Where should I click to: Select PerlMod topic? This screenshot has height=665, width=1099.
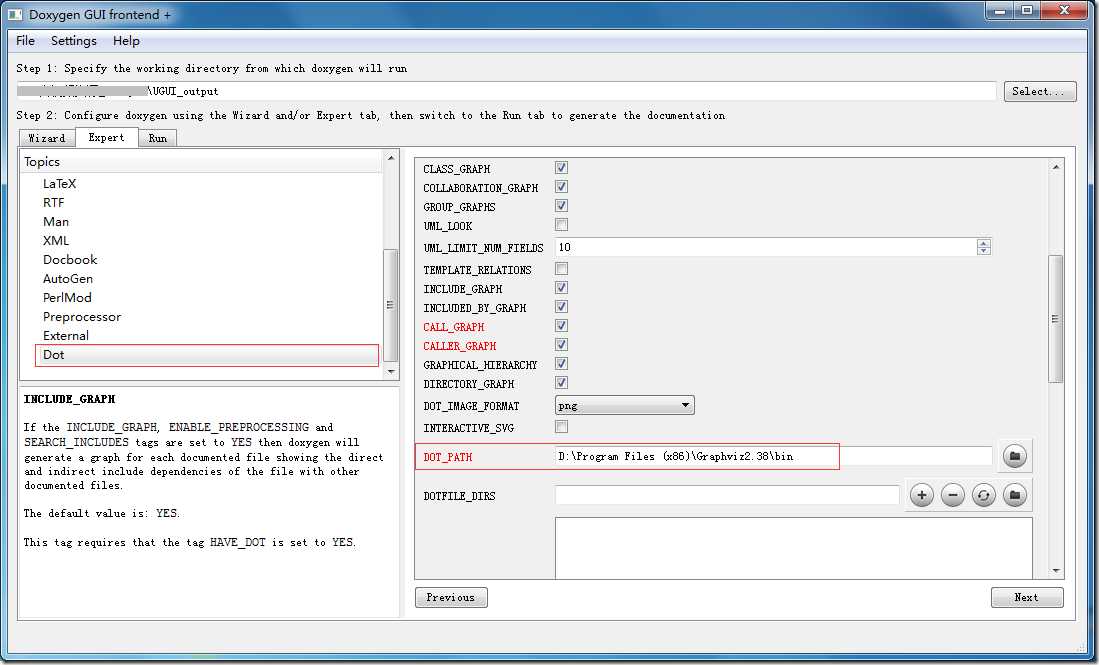pyautogui.click(x=67, y=297)
